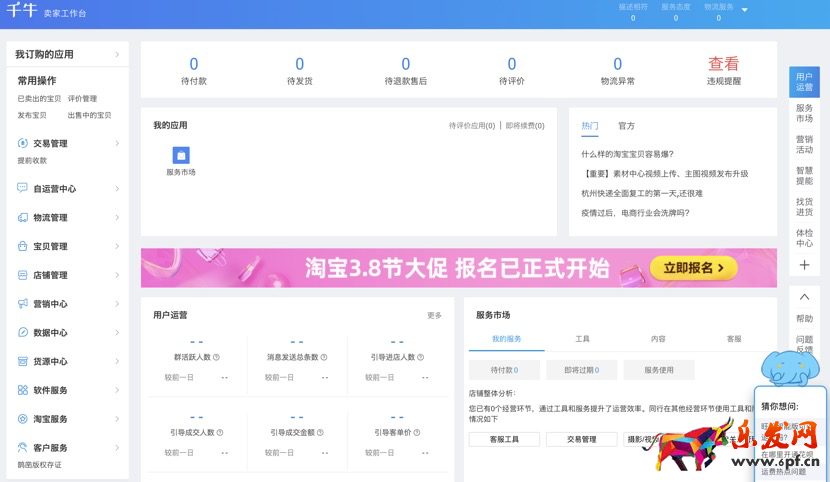Click the 立即报名 banner button

693,268
